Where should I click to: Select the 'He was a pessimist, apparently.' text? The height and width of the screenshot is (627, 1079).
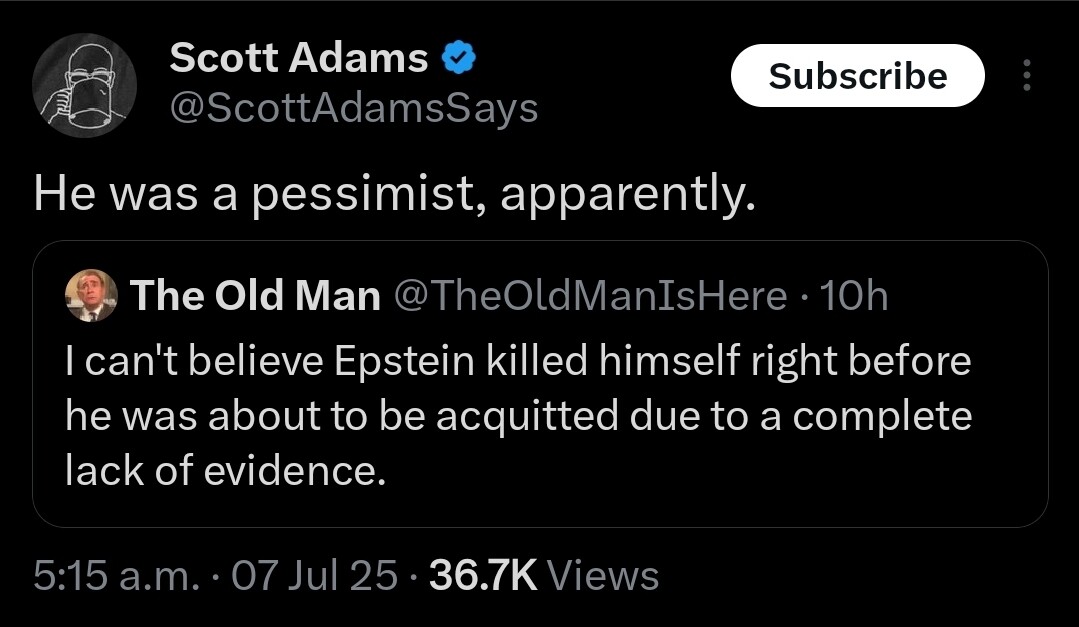pyautogui.click(x=394, y=194)
